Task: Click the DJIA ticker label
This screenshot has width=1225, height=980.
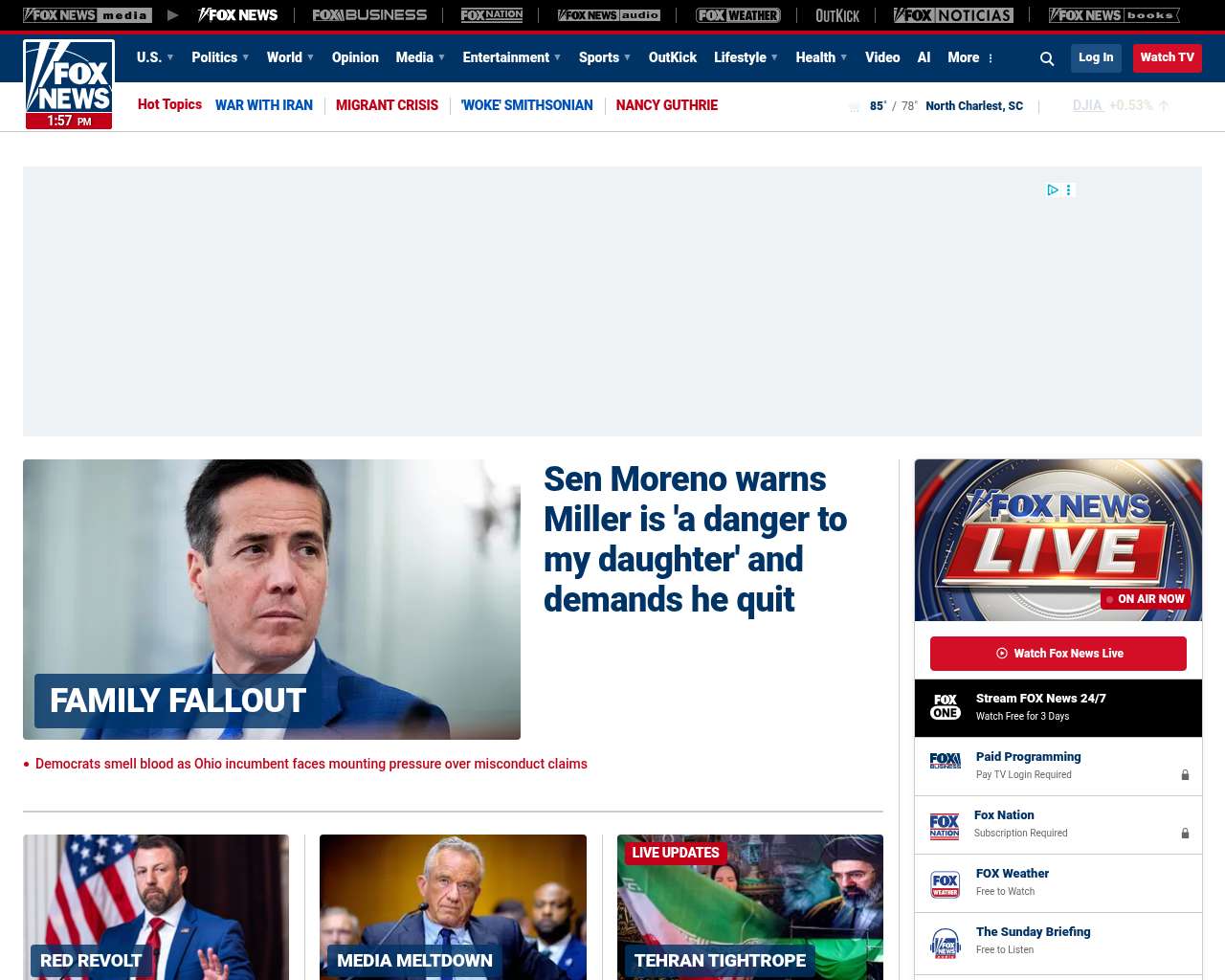Action: coord(1087,105)
